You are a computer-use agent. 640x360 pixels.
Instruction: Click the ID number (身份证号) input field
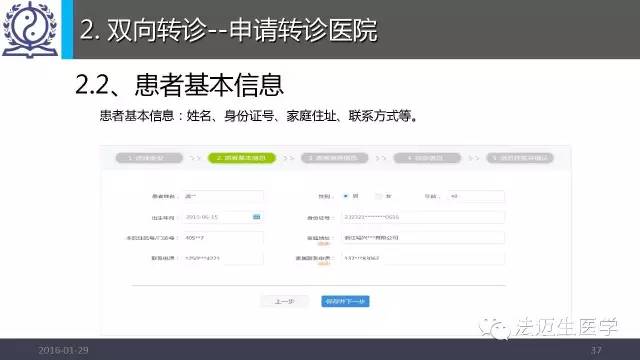423,217
